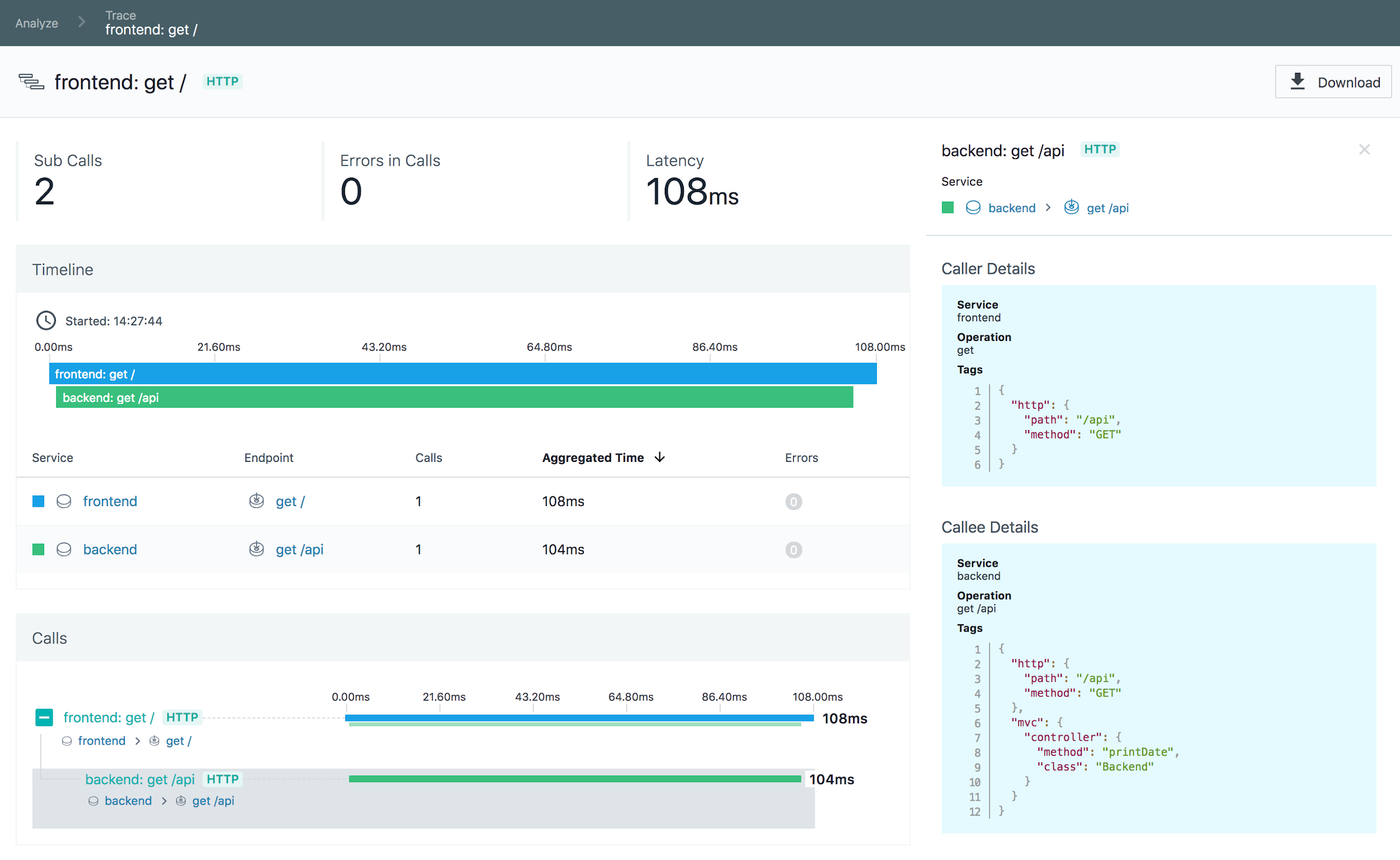Sort table by Errors column header
Image resolution: width=1400 pixels, height=860 pixels.
(x=801, y=458)
